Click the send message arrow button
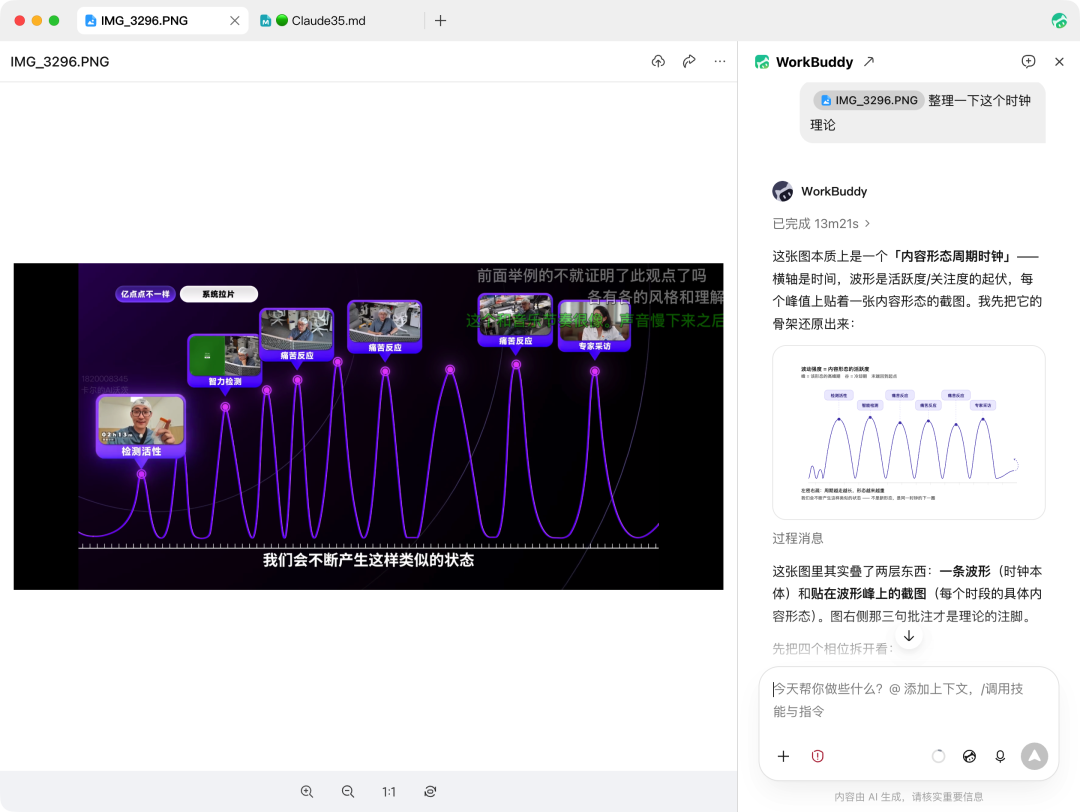The image size is (1080, 812). (1034, 756)
